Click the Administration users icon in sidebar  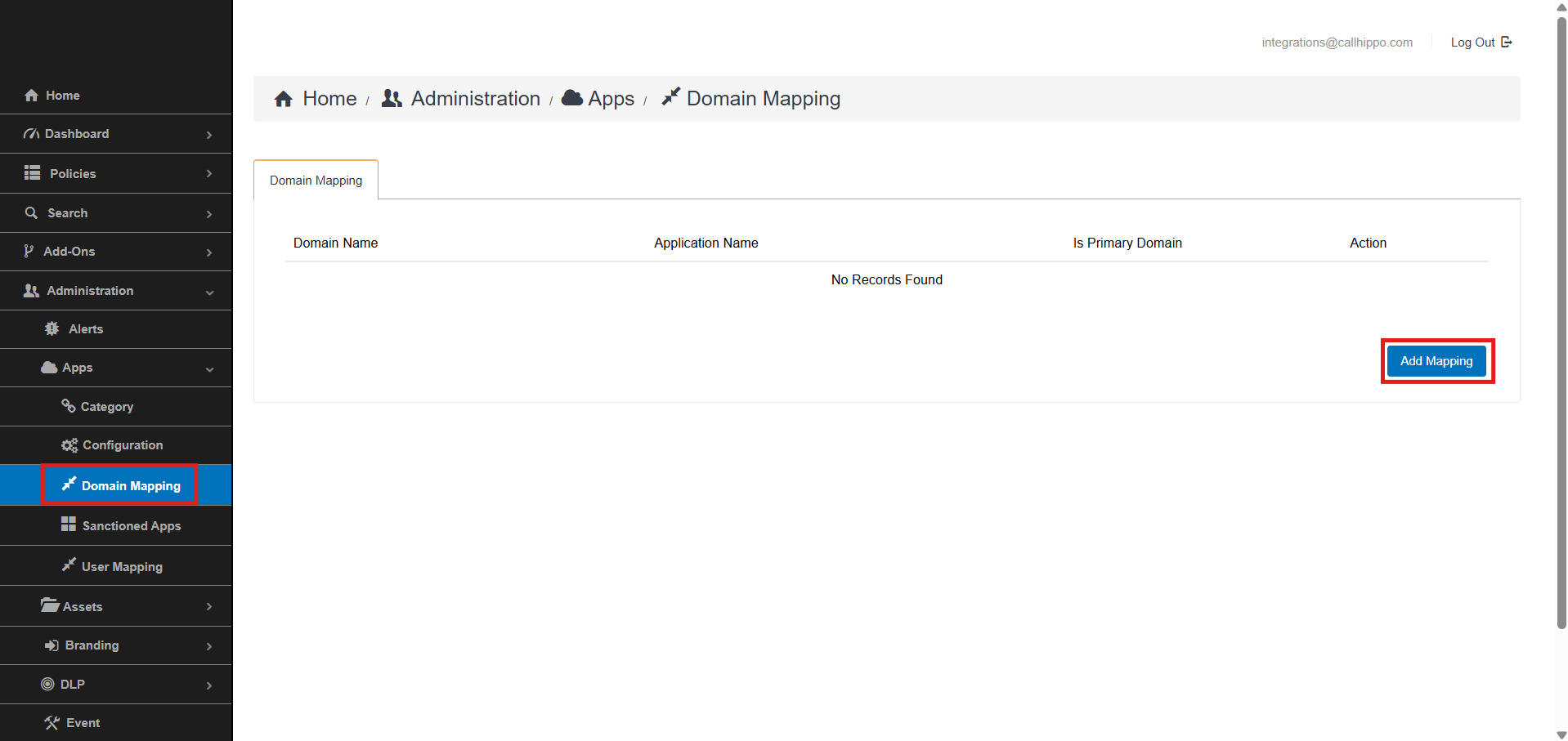(31, 291)
